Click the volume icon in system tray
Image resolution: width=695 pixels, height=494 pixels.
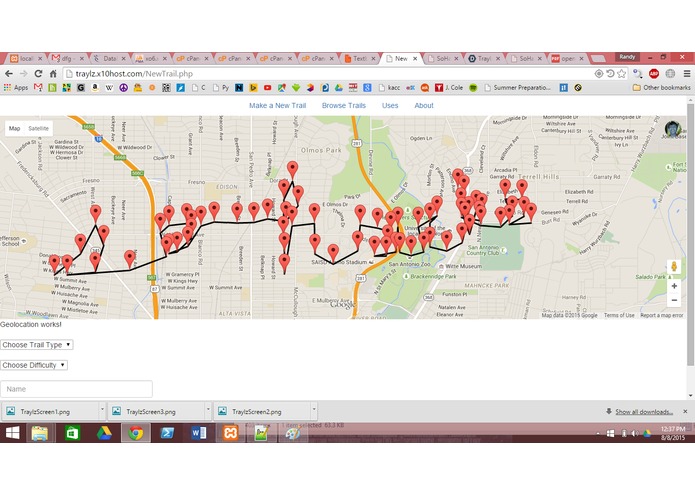click(635, 433)
